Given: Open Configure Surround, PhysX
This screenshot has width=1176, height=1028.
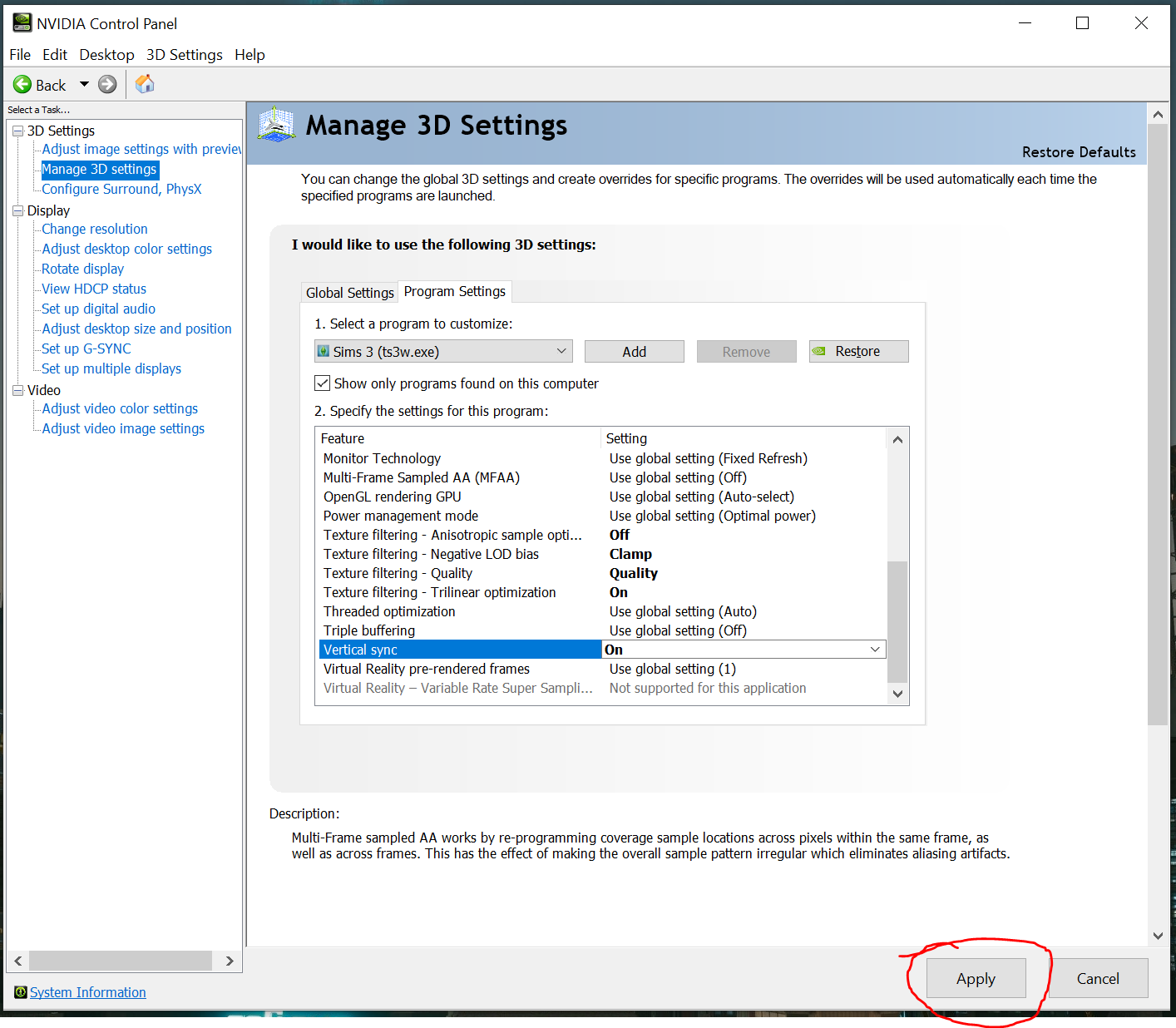Looking at the screenshot, I should (121, 189).
